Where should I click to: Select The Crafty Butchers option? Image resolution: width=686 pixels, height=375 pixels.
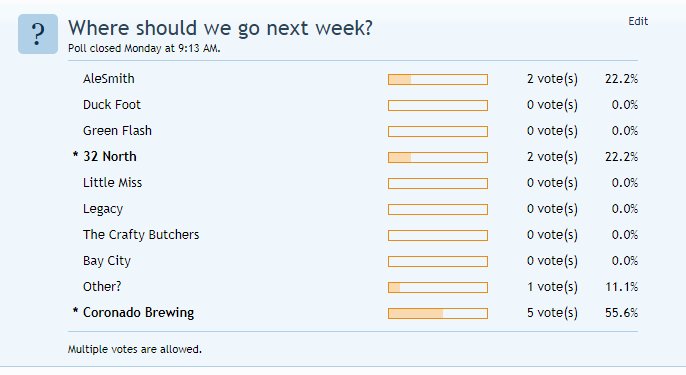pos(141,235)
